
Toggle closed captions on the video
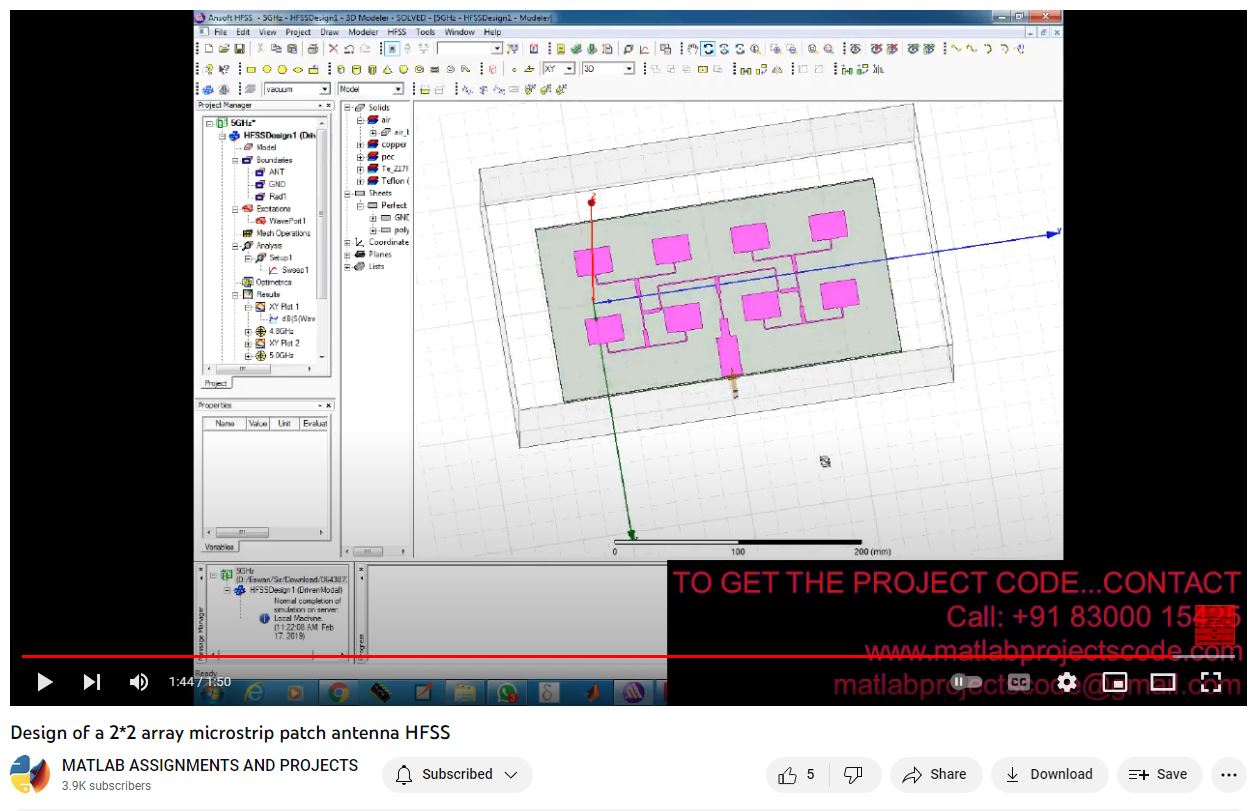1018,682
